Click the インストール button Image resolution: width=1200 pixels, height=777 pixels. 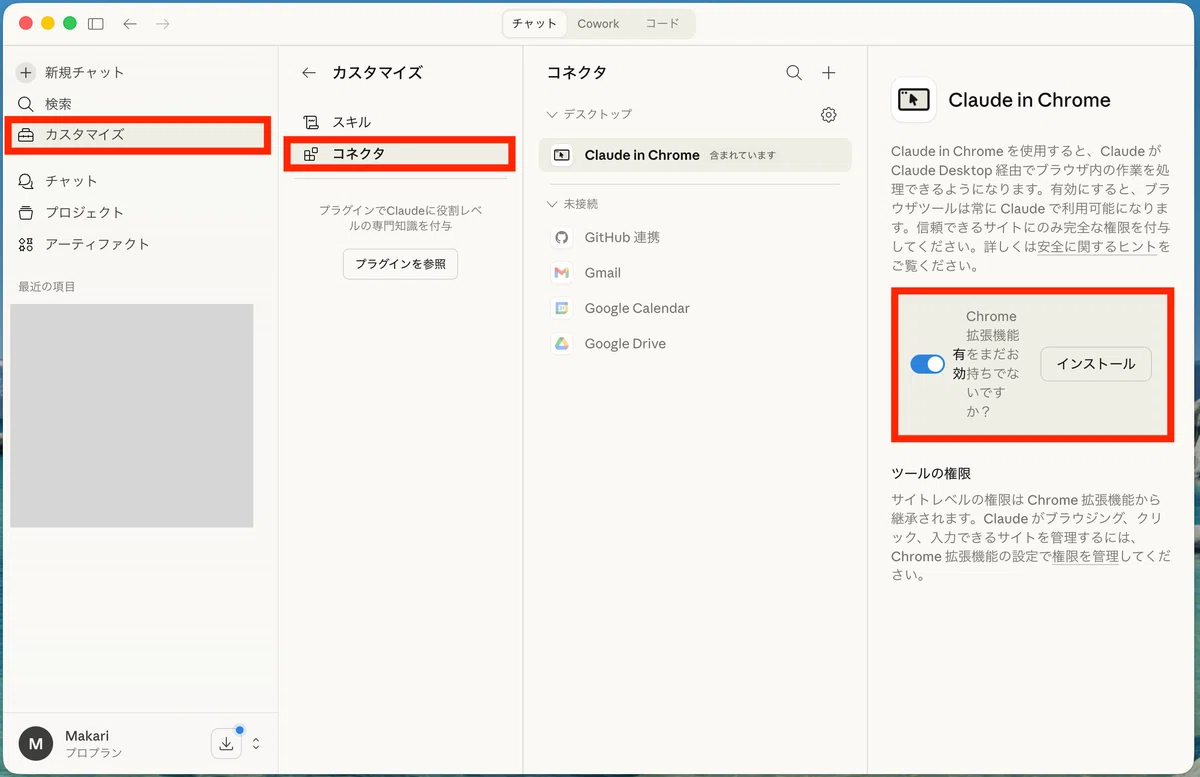click(x=1096, y=364)
